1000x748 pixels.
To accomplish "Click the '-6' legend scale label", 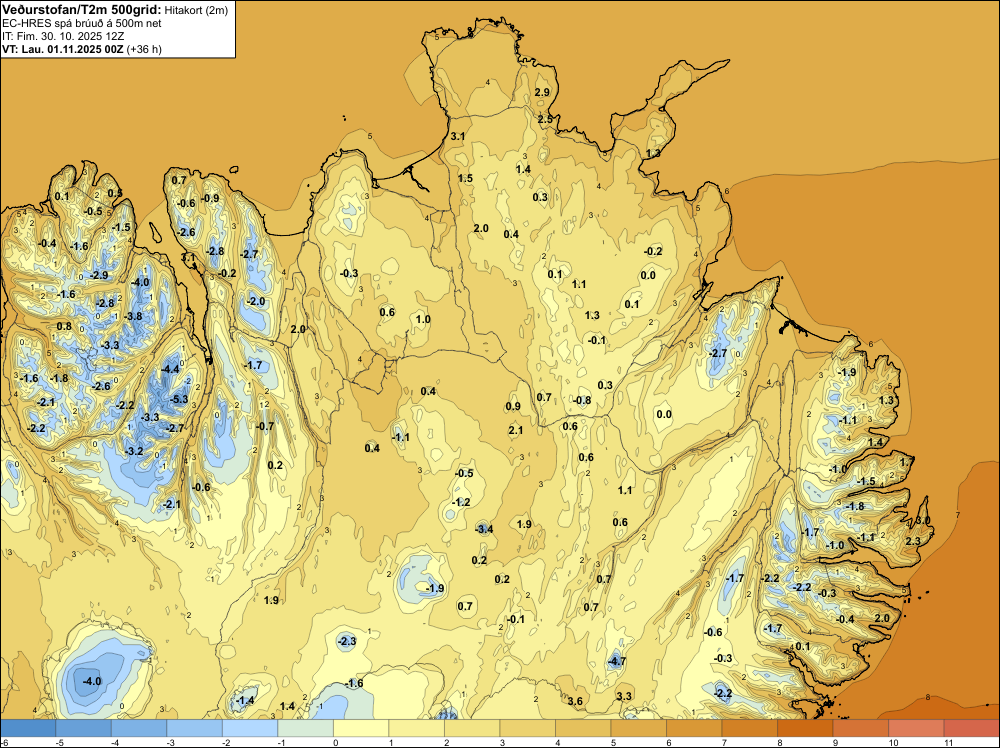I will click(x=5, y=742).
